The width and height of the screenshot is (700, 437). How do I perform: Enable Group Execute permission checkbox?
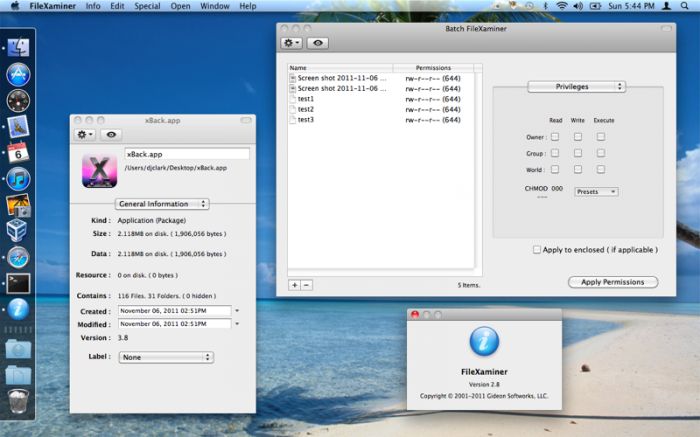pos(601,153)
